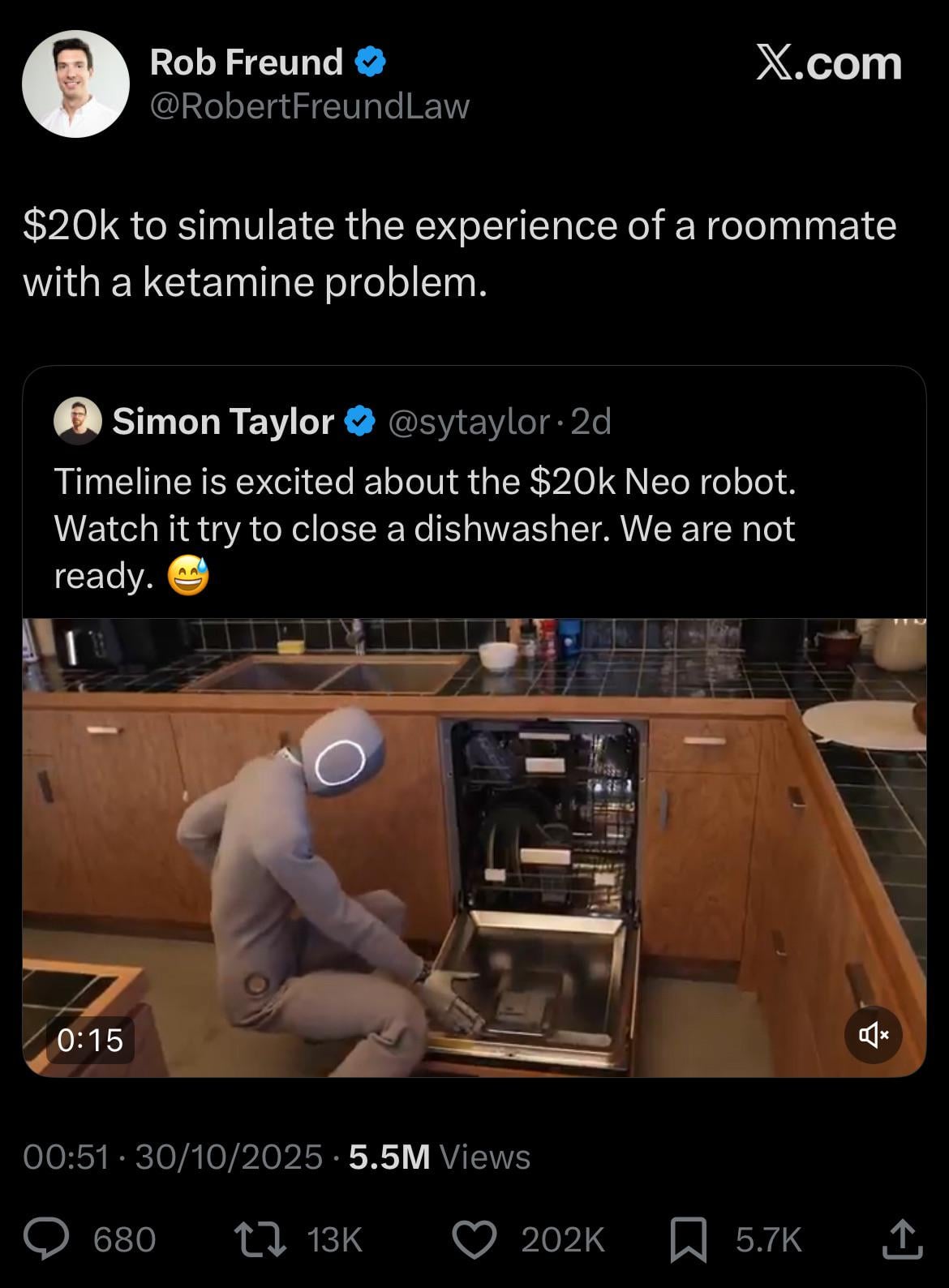The width and height of the screenshot is (949, 1288).
Task: Open Rob Freund's profile picture
Action: pos(75,84)
